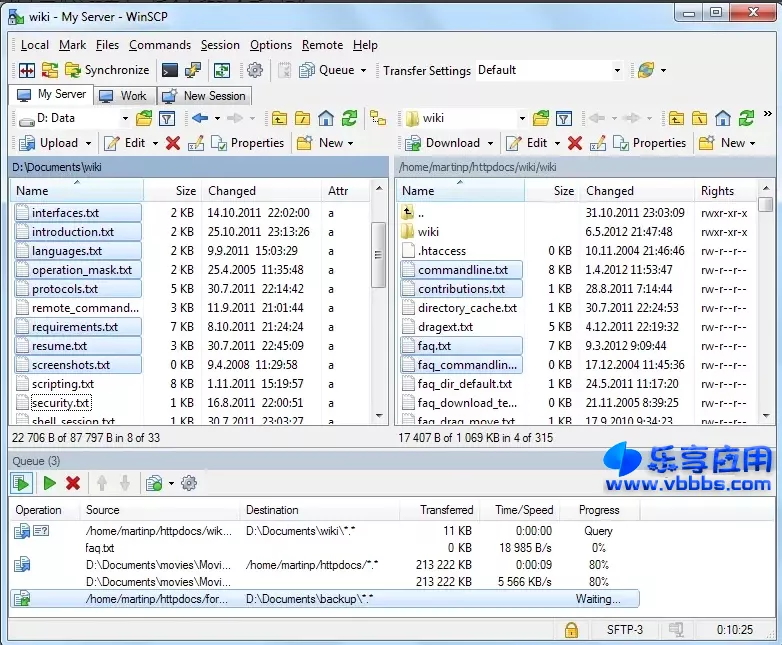Click the Filter icon in local panel
The height and width of the screenshot is (645, 782).
tap(167, 119)
